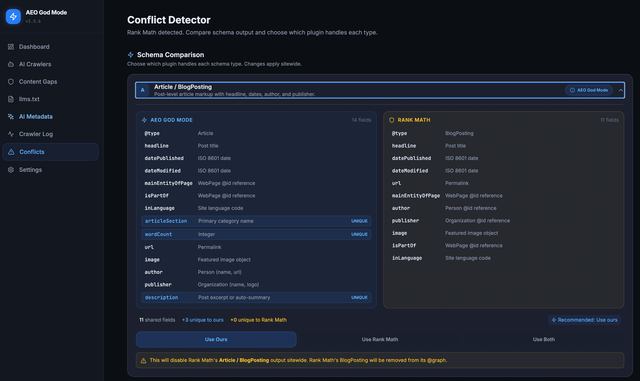The height and width of the screenshot is (381, 640).
Task: Click the AI Metadata sparkle icon
Action: point(11,117)
